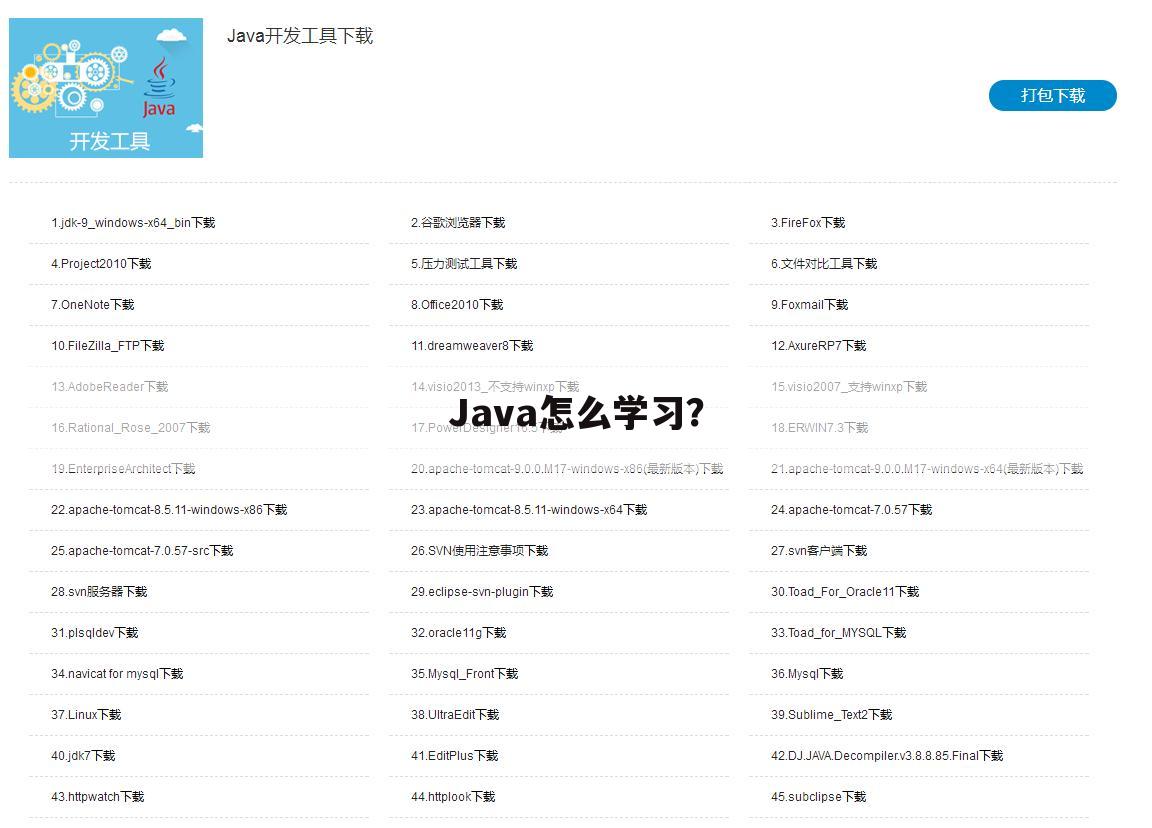Download 41.EditPlus下载
This screenshot has height=828, width=1152.
[x=454, y=756]
